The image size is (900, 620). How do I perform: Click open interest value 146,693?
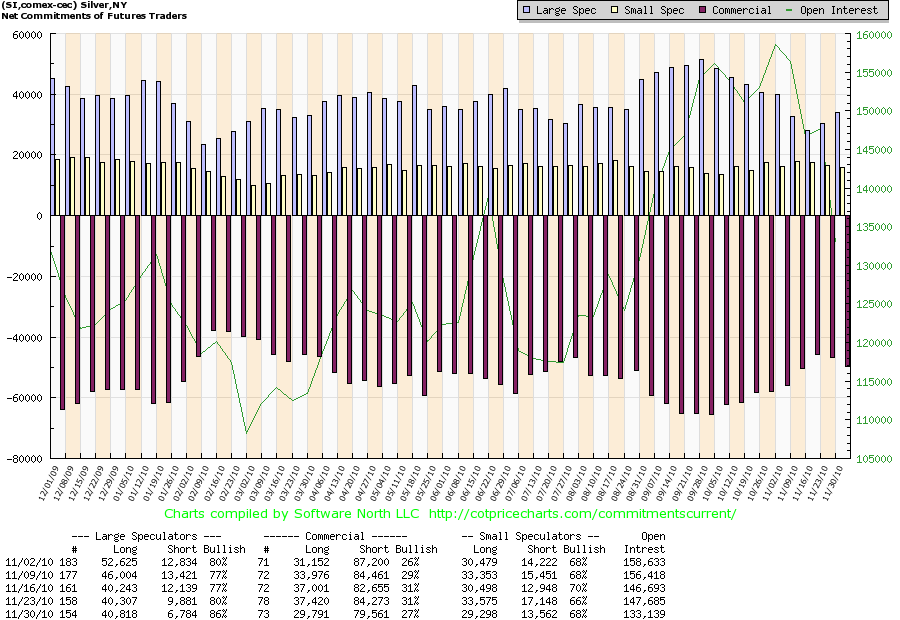[x=645, y=588]
